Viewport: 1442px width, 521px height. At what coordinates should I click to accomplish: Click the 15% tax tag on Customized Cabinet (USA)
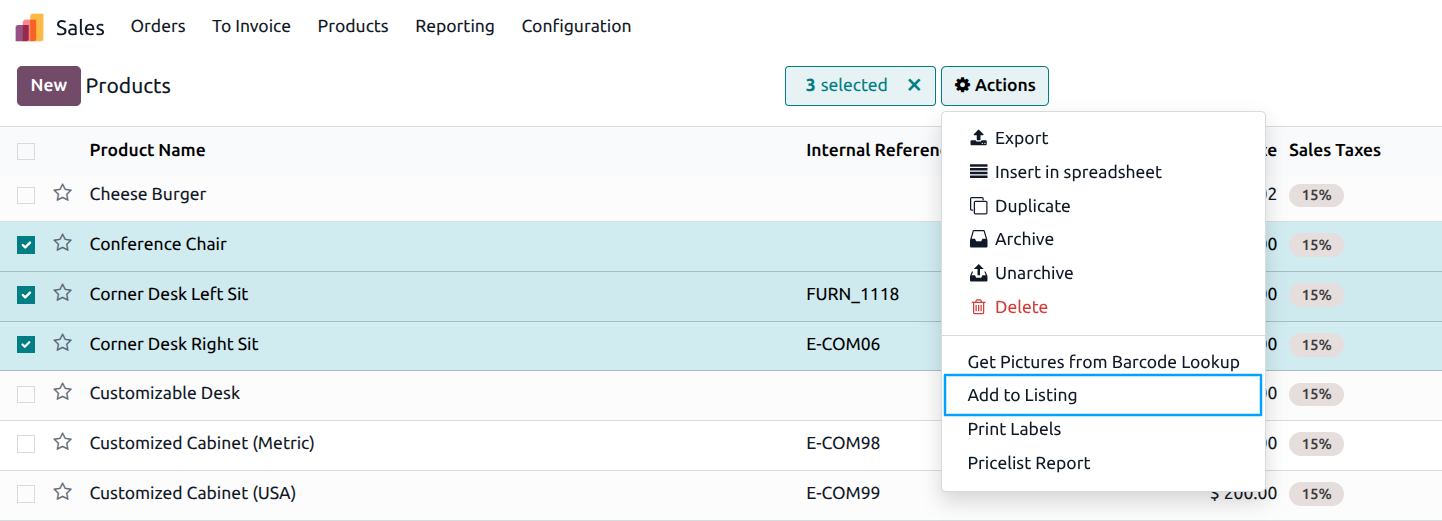pos(1316,494)
